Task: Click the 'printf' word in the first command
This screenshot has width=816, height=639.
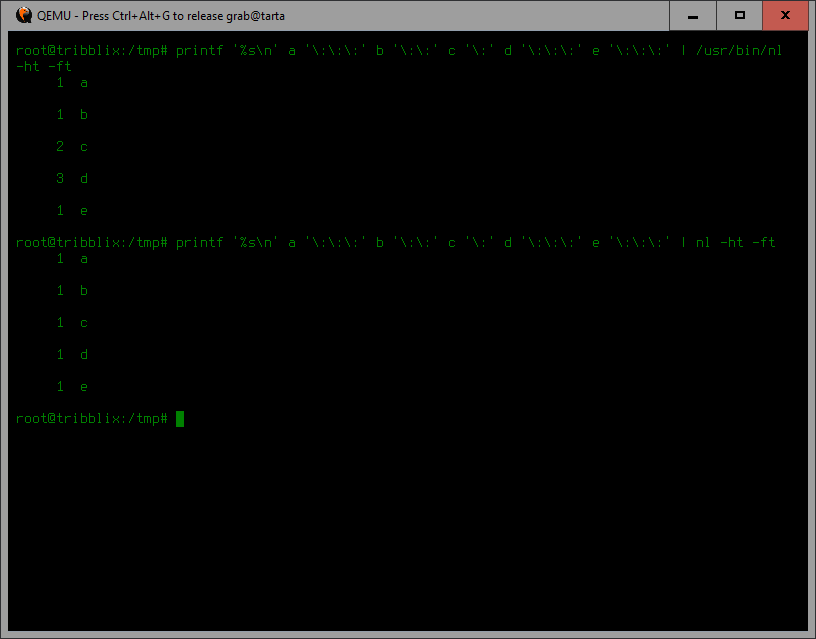Action: (199, 51)
